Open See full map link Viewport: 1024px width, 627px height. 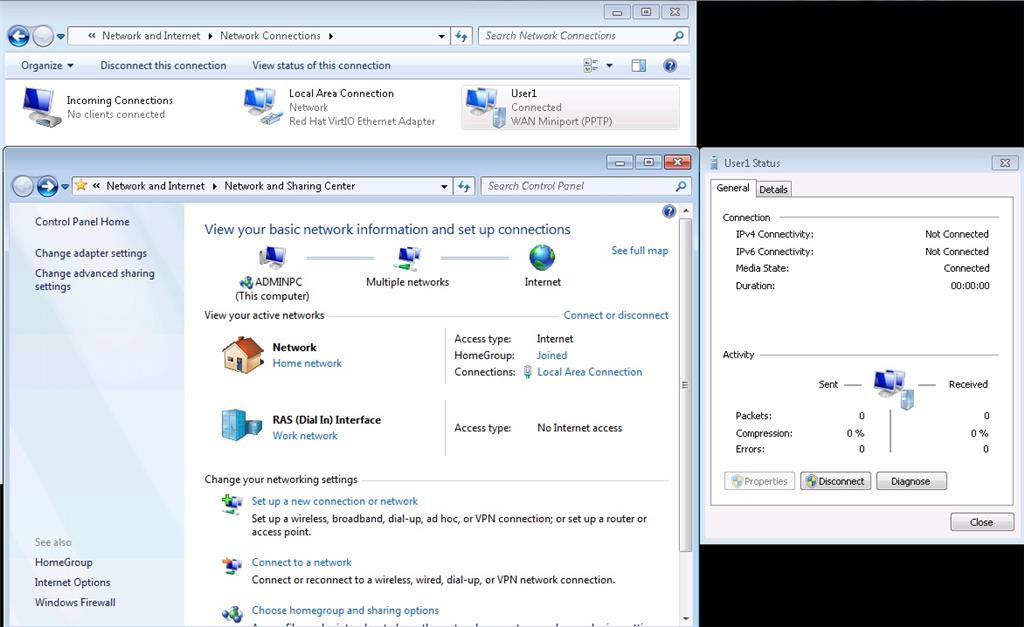point(639,250)
